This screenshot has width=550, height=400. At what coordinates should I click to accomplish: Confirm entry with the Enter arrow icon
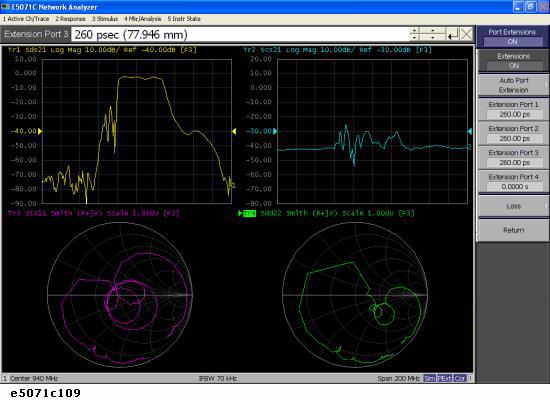point(453,34)
